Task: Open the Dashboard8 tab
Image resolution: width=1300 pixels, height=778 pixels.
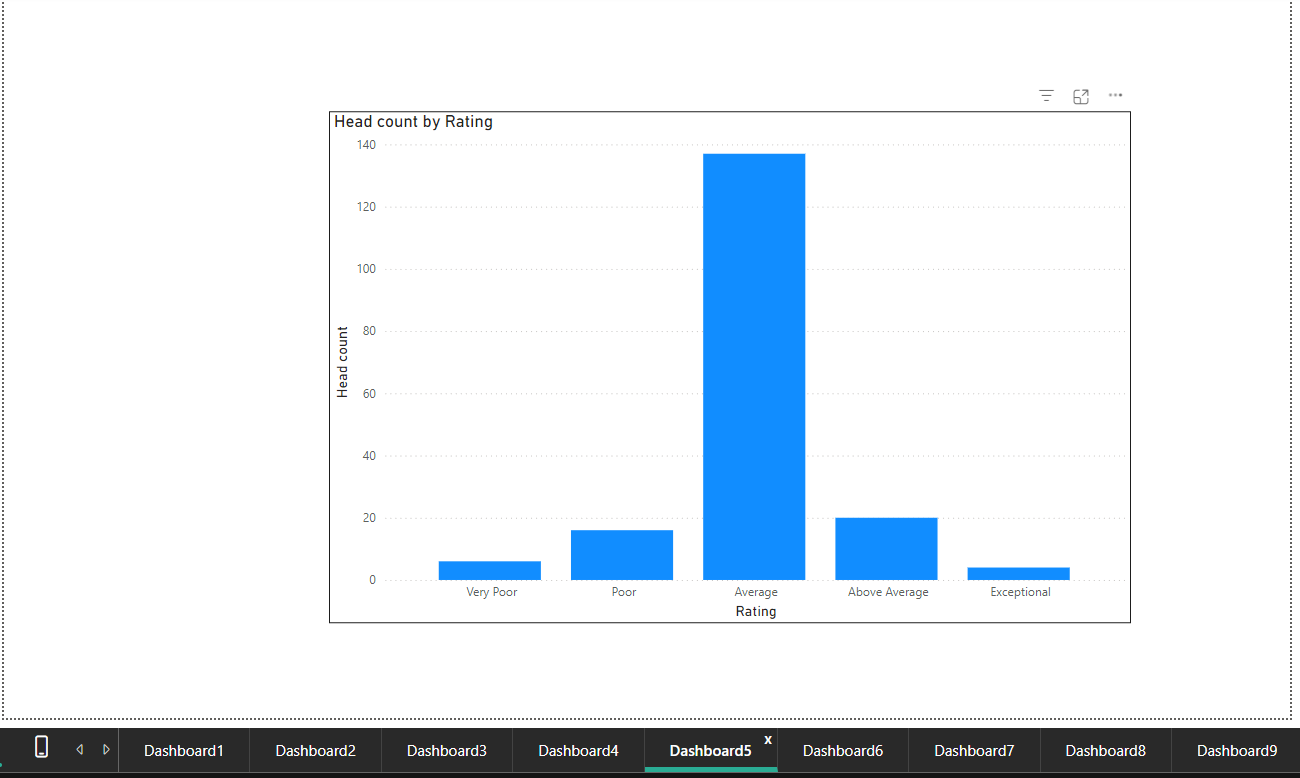Action: point(1104,750)
